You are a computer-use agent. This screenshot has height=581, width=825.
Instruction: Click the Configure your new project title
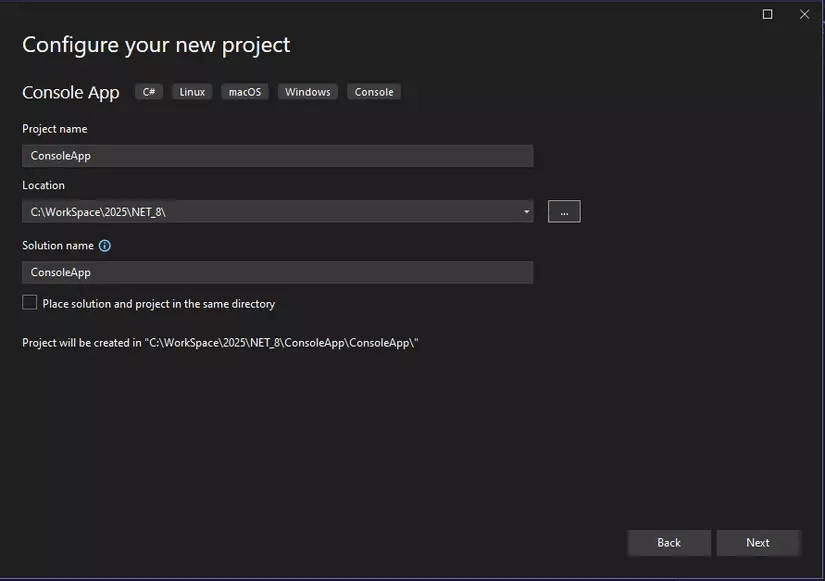tap(156, 45)
